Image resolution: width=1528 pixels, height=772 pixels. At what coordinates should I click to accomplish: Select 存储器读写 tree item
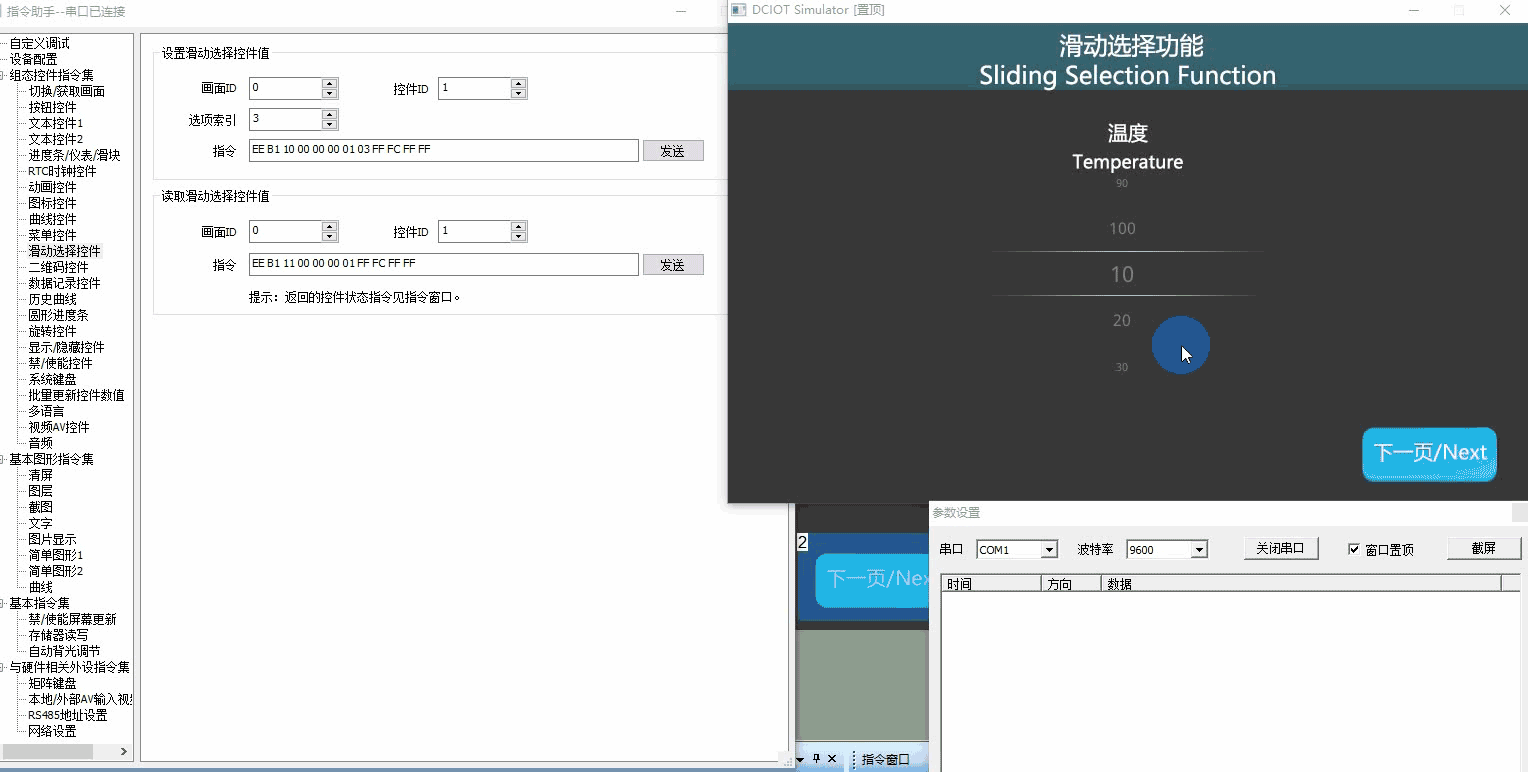[58, 635]
